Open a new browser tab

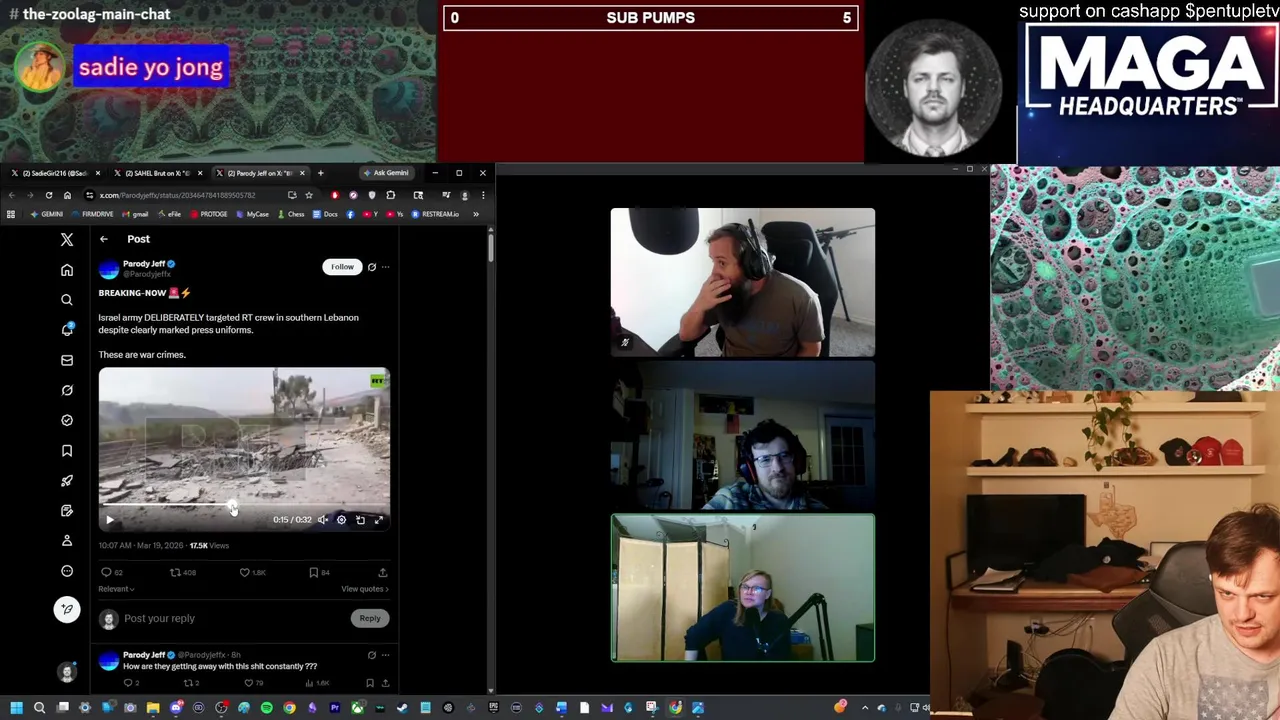click(320, 173)
